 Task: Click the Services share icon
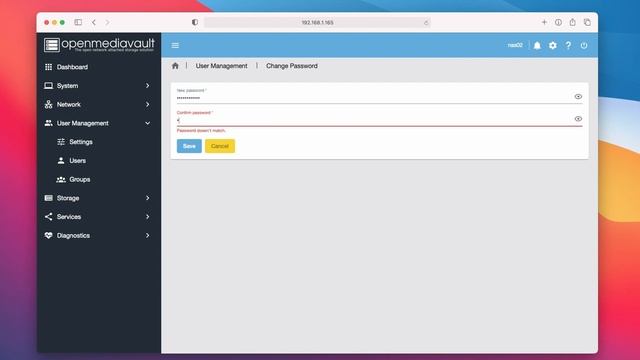click(49, 217)
